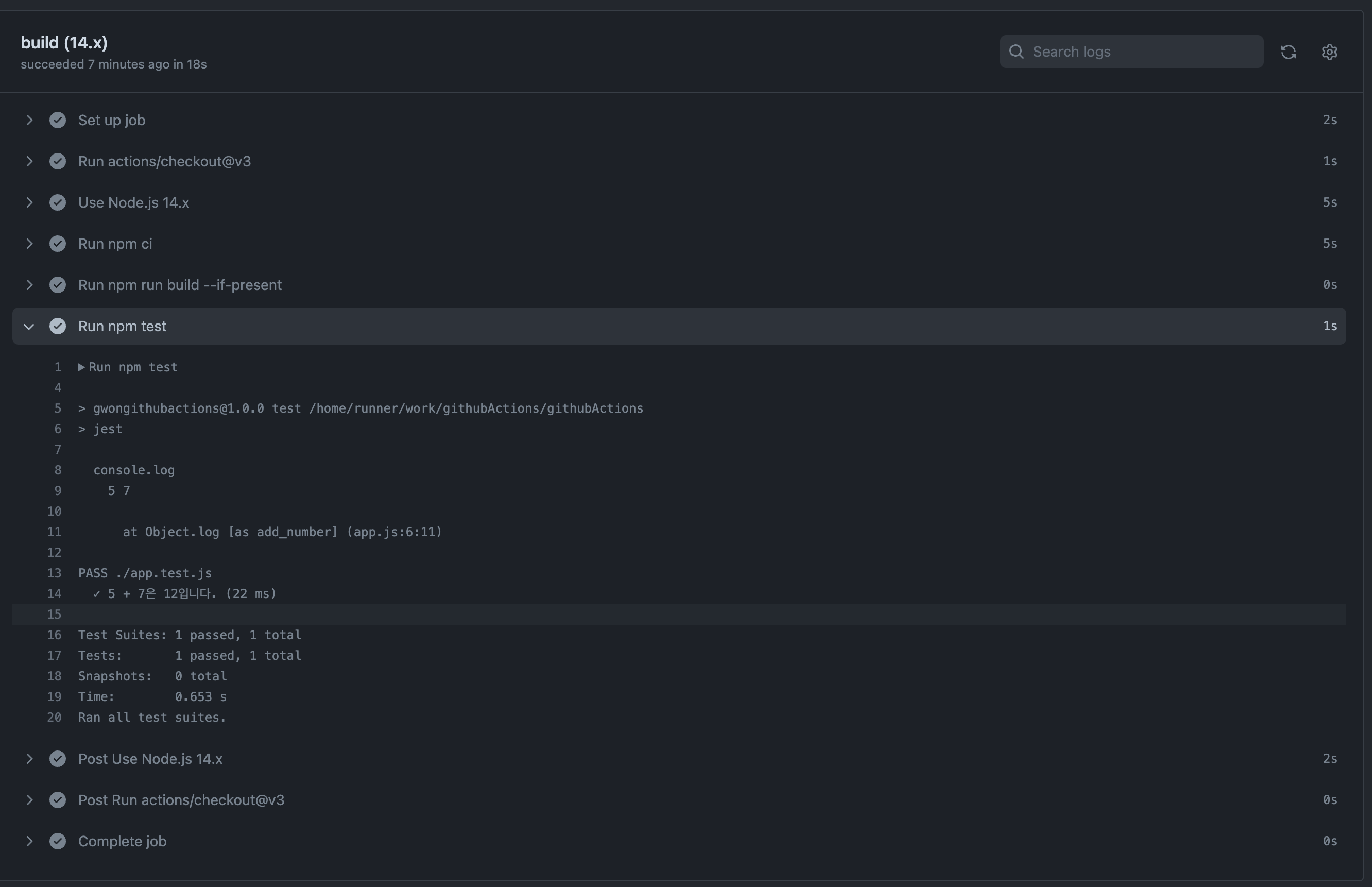Select log line number 13
The width and height of the screenshot is (1372, 887).
tap(54, 573)
